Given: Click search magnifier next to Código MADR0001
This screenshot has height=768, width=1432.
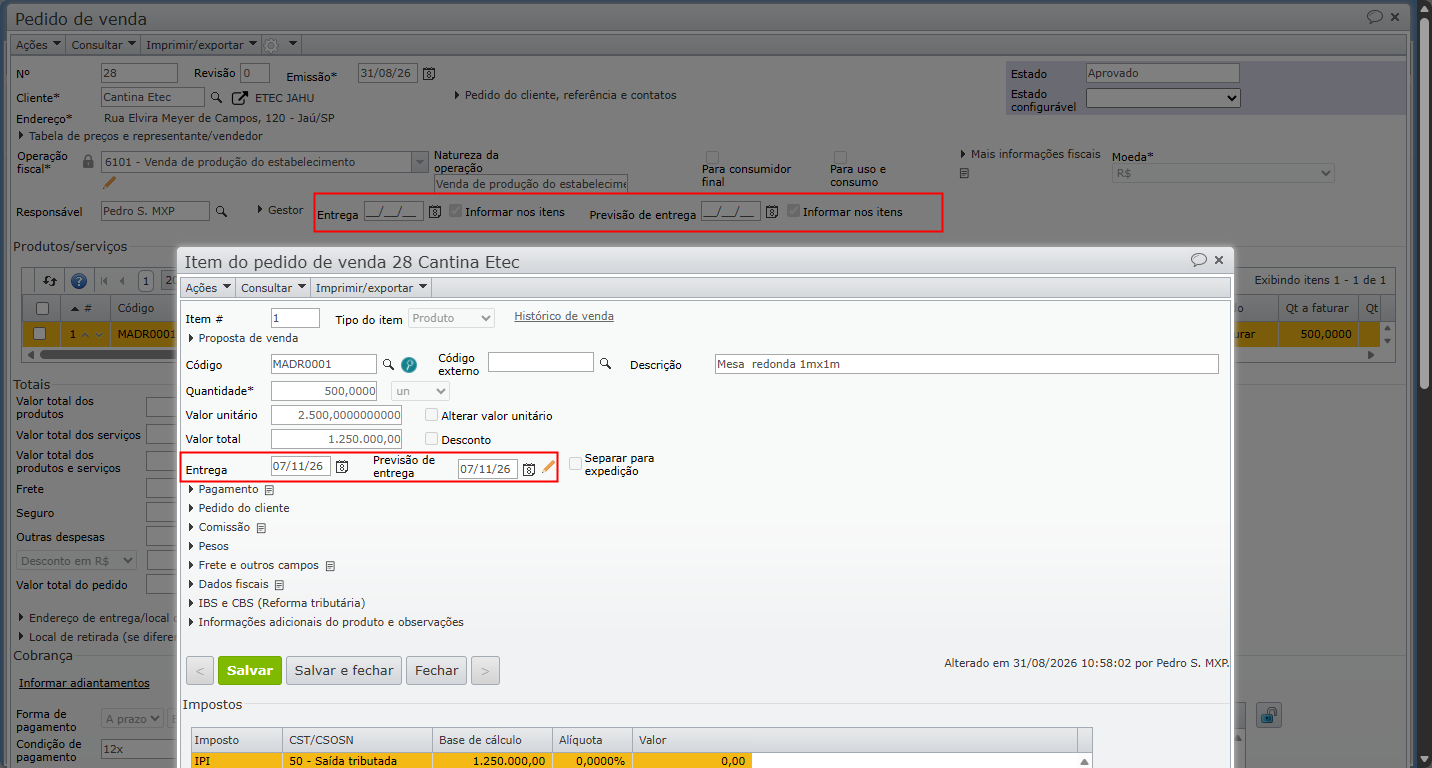Looking at the screenshot, I should click(388, 364).
